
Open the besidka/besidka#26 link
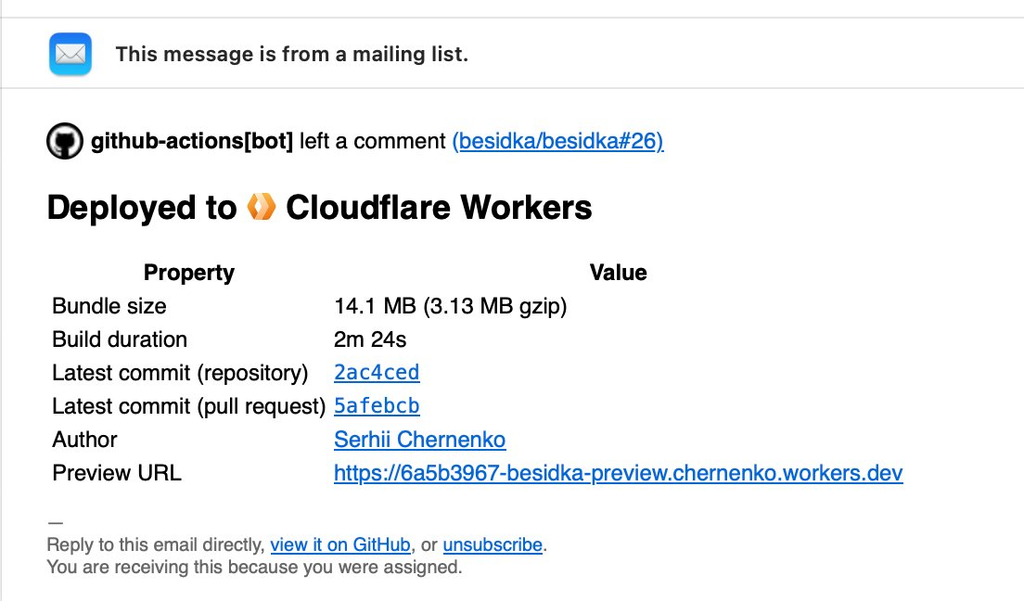pyautogui.click(x=558, y=141)
